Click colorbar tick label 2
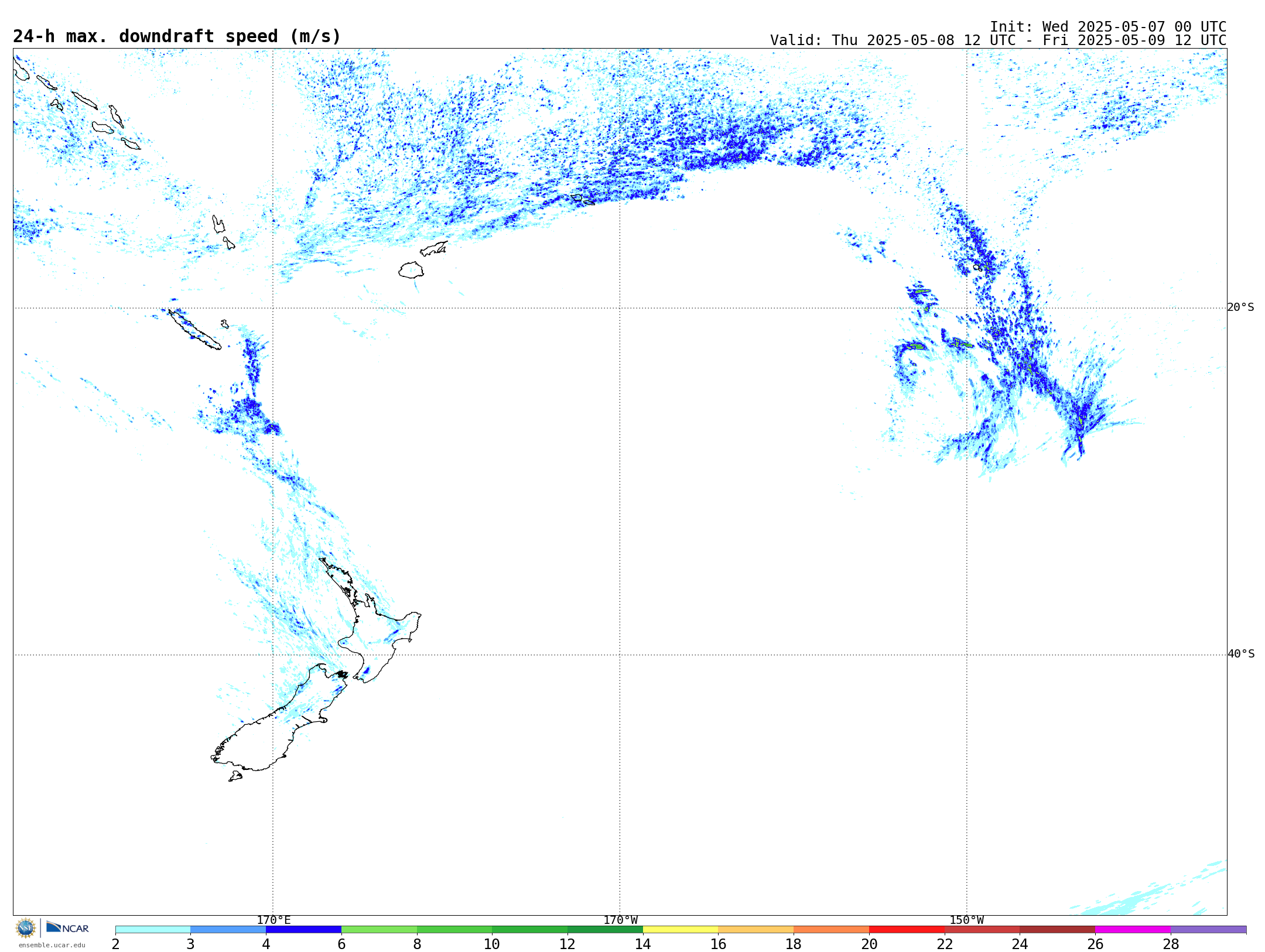Image resolution: width=1265 pixels, height=952 pixels. [115, 944]
